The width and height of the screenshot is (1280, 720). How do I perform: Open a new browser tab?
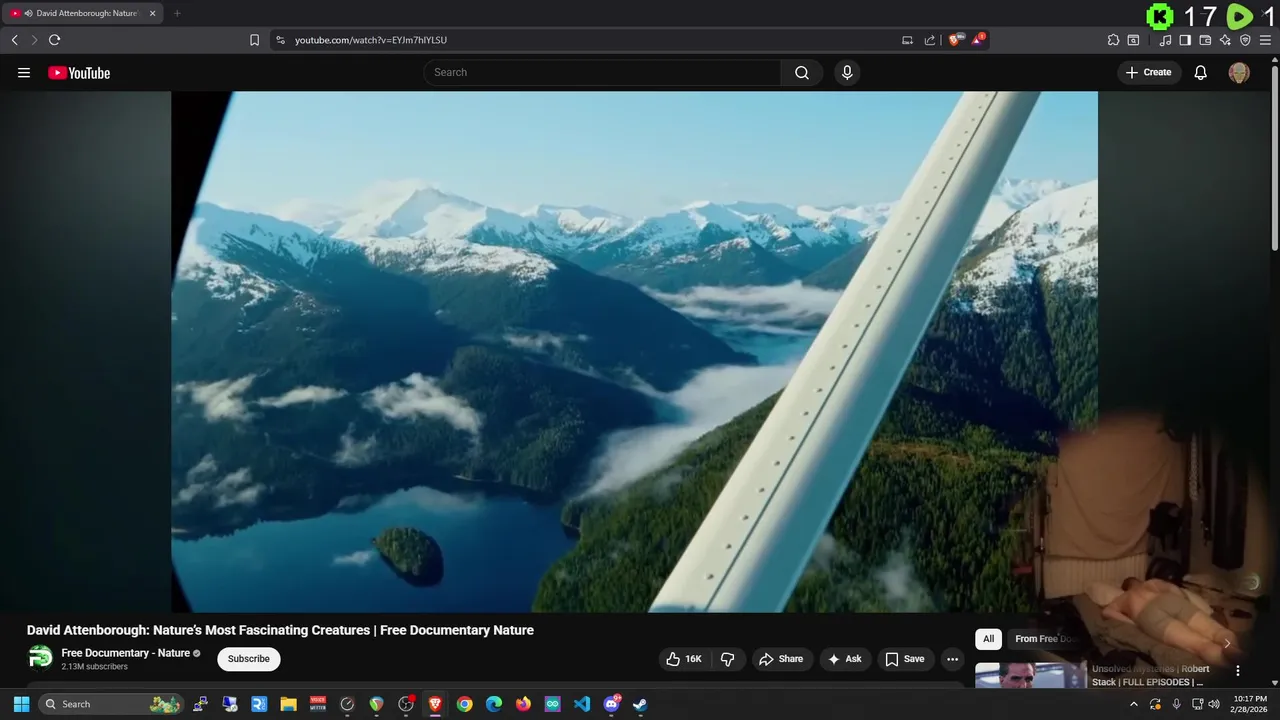177,13
